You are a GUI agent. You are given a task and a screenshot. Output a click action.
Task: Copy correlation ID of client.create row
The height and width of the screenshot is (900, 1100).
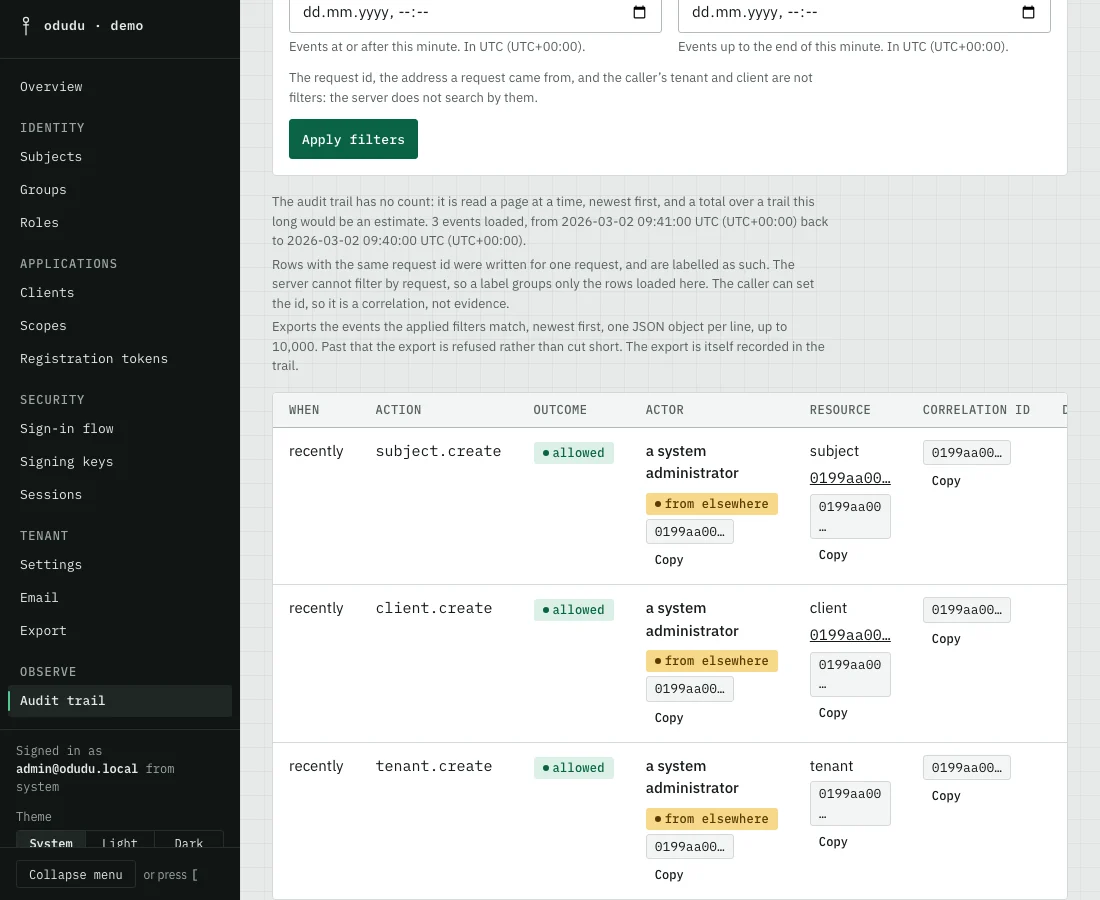(946, 638)
